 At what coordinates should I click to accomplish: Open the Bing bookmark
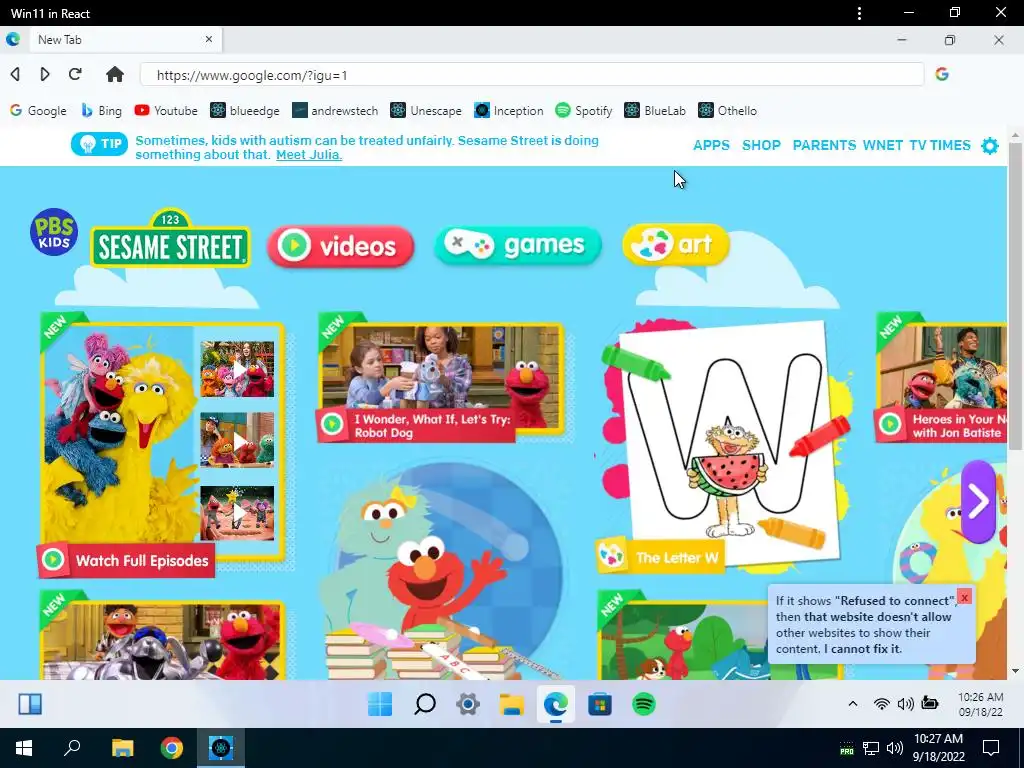101,110
